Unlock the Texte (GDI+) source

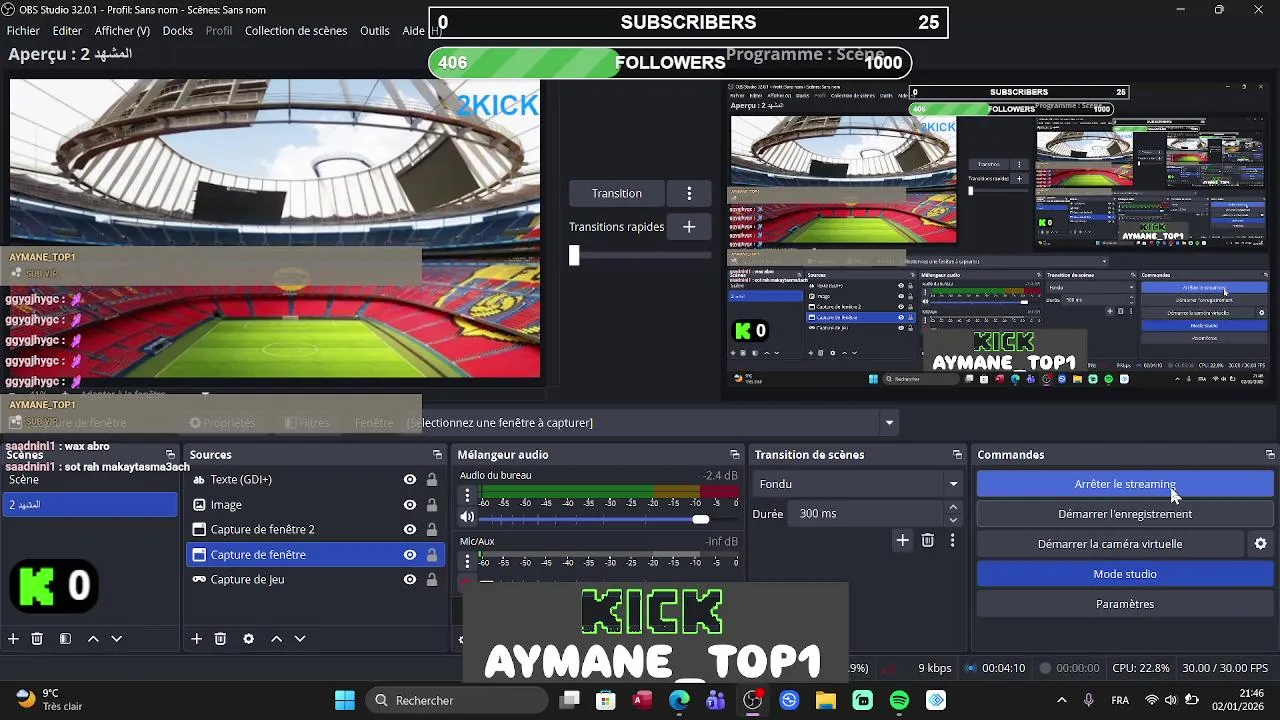(432, 480)
